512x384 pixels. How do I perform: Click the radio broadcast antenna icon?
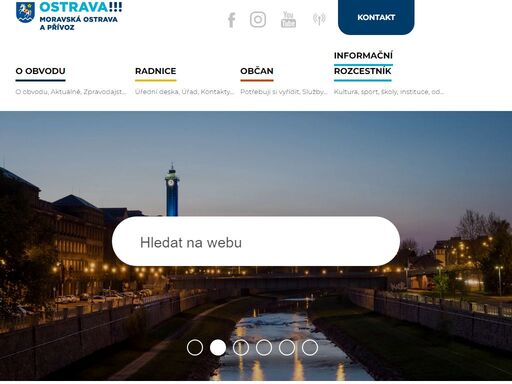pos(319,19)
